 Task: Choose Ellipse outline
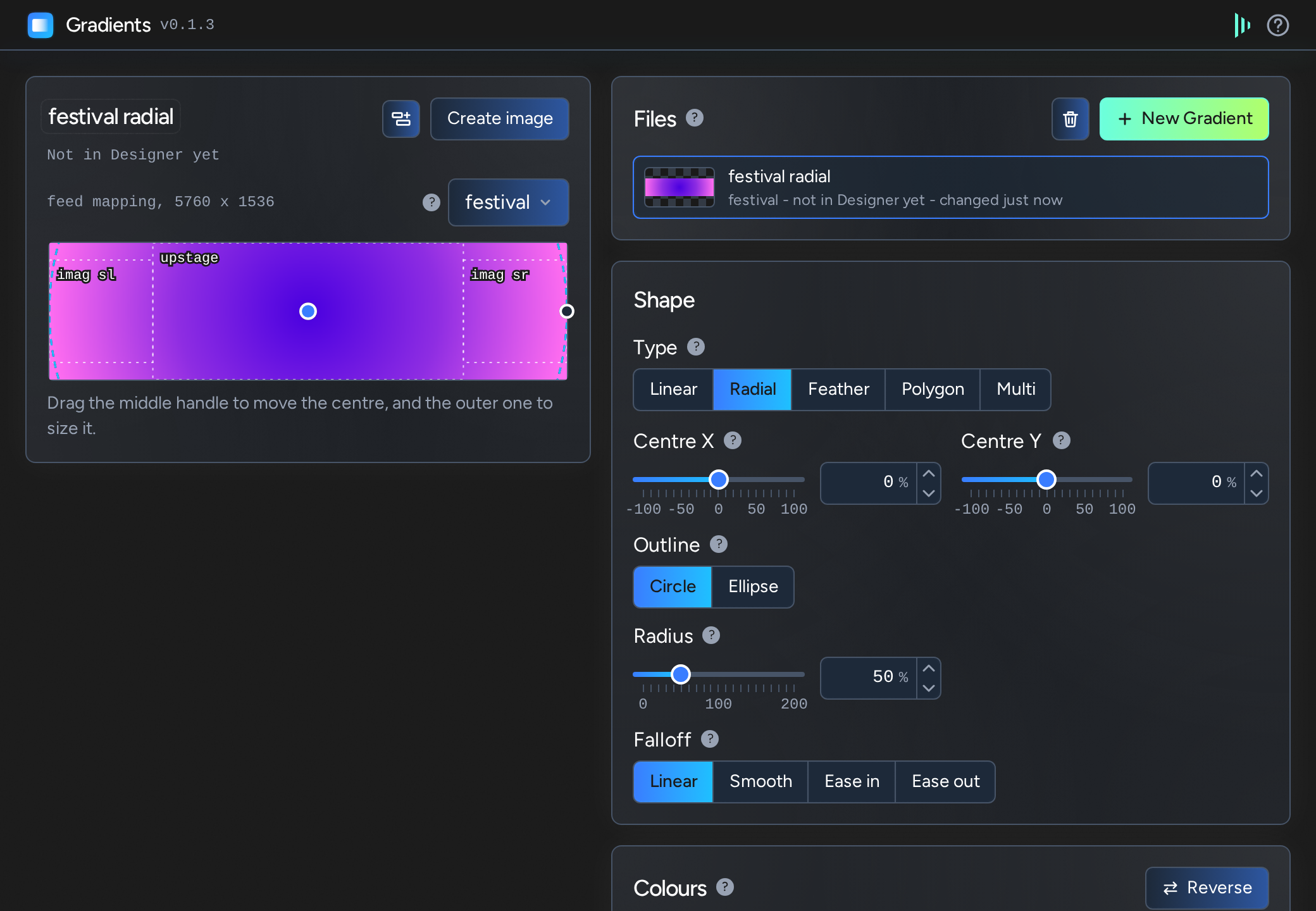point(753,586)
